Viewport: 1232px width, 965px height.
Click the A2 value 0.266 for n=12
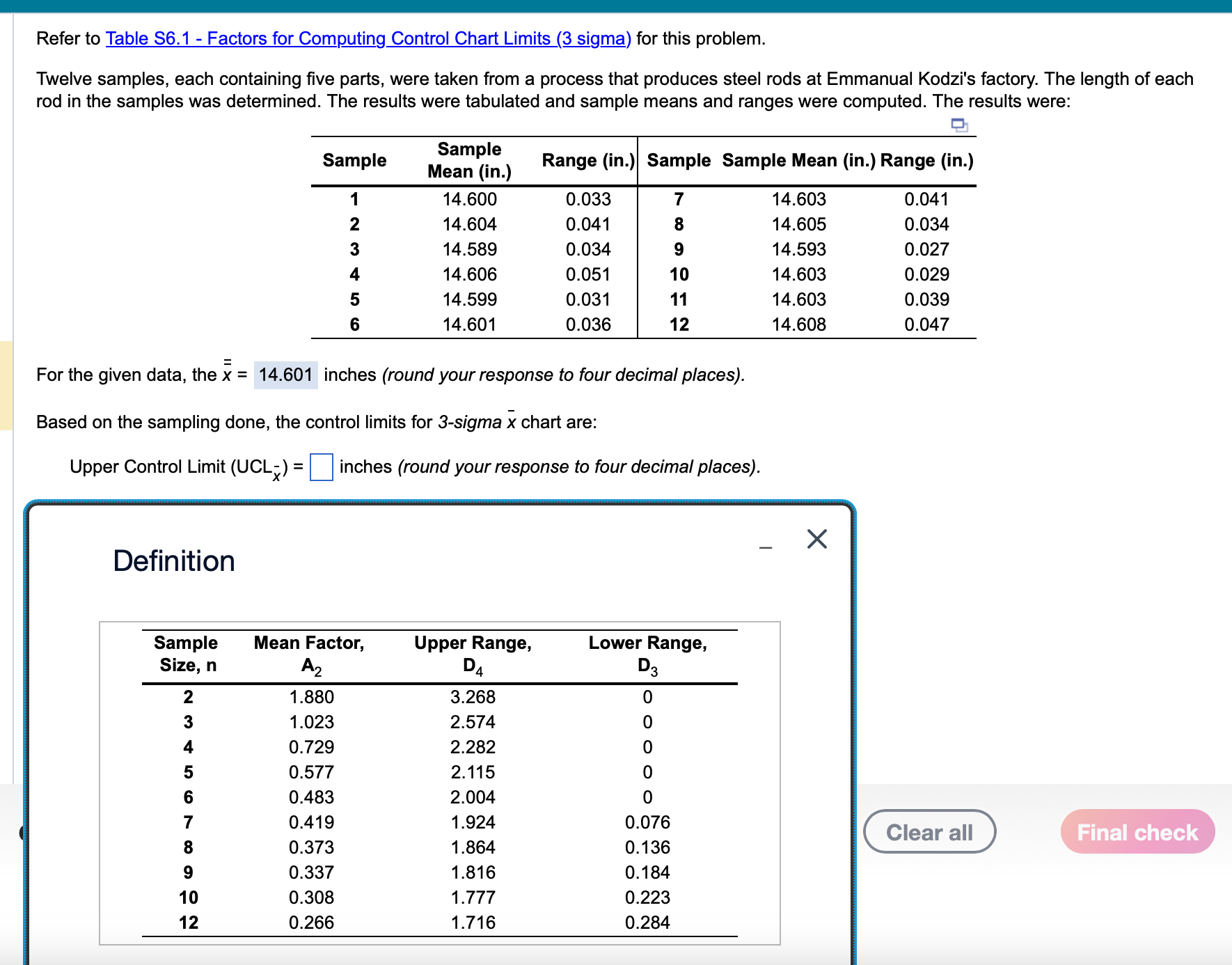311,923
